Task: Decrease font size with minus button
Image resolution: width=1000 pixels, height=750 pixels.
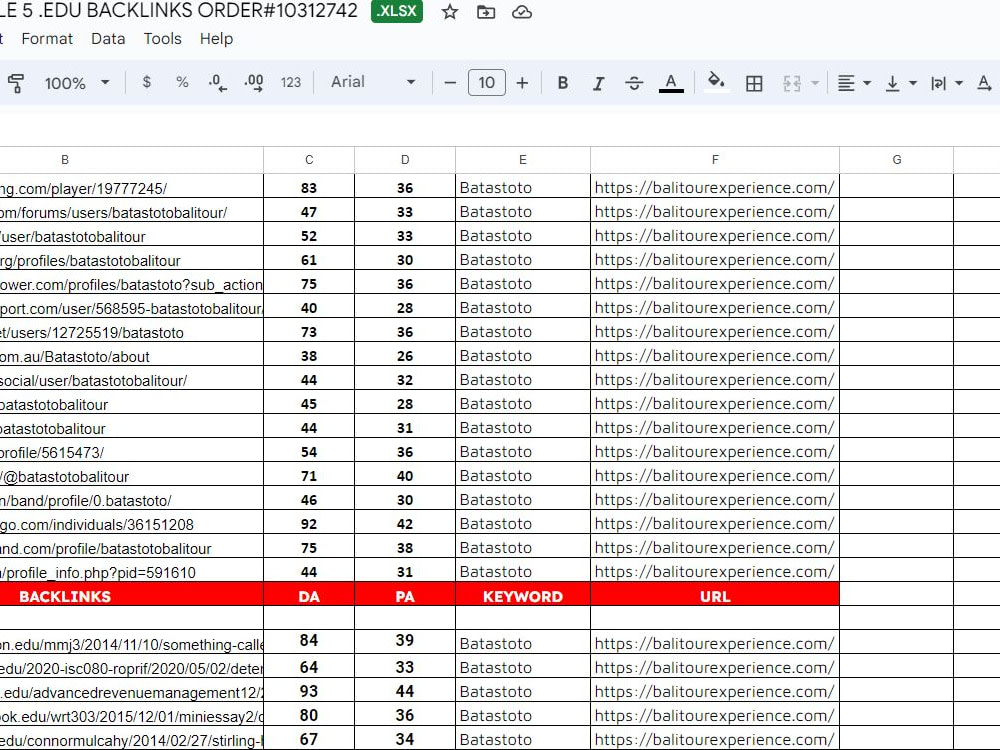Action: click(x=450, y=83)
